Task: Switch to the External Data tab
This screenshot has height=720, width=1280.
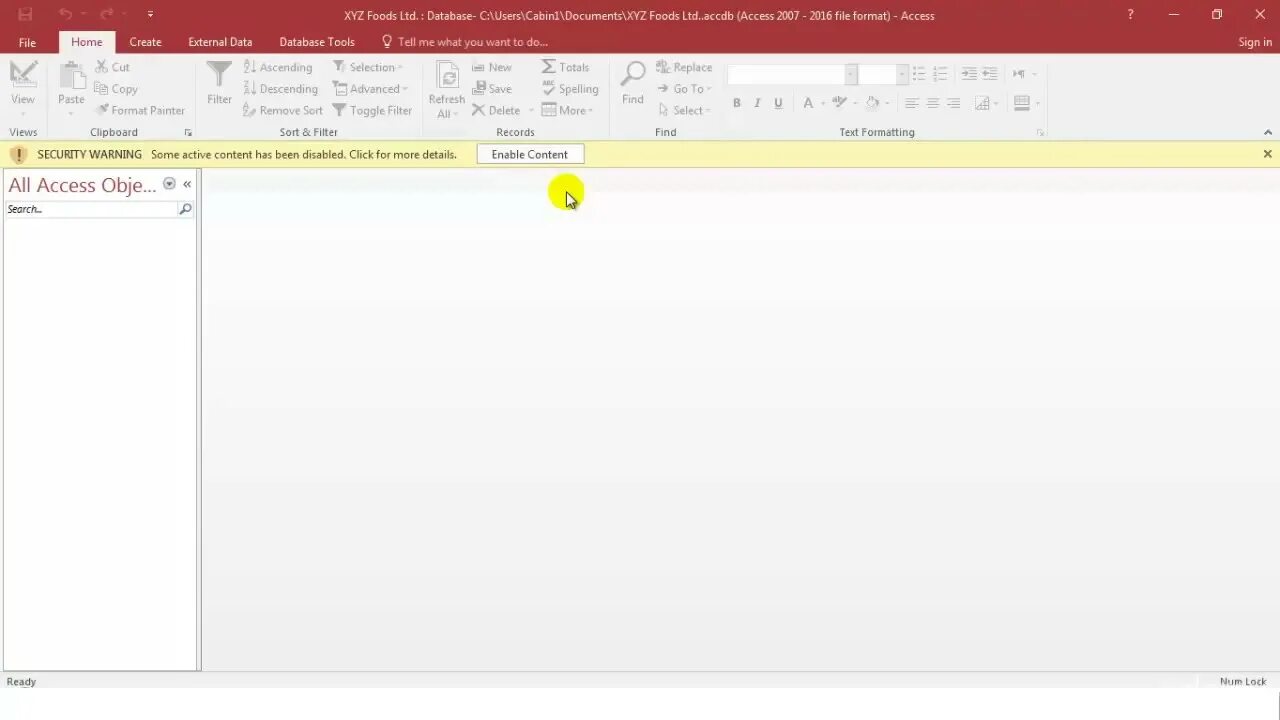Action: point(220,42)
